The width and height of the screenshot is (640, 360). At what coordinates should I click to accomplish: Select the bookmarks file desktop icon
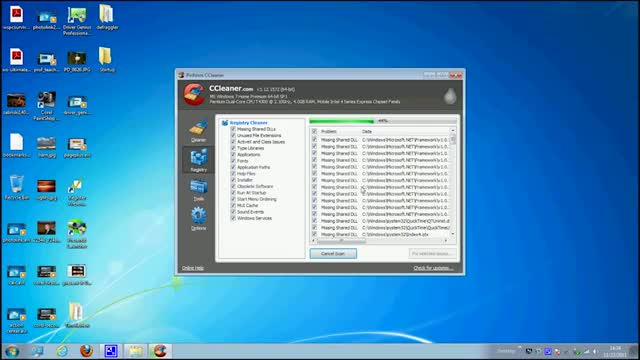point(16,145)
